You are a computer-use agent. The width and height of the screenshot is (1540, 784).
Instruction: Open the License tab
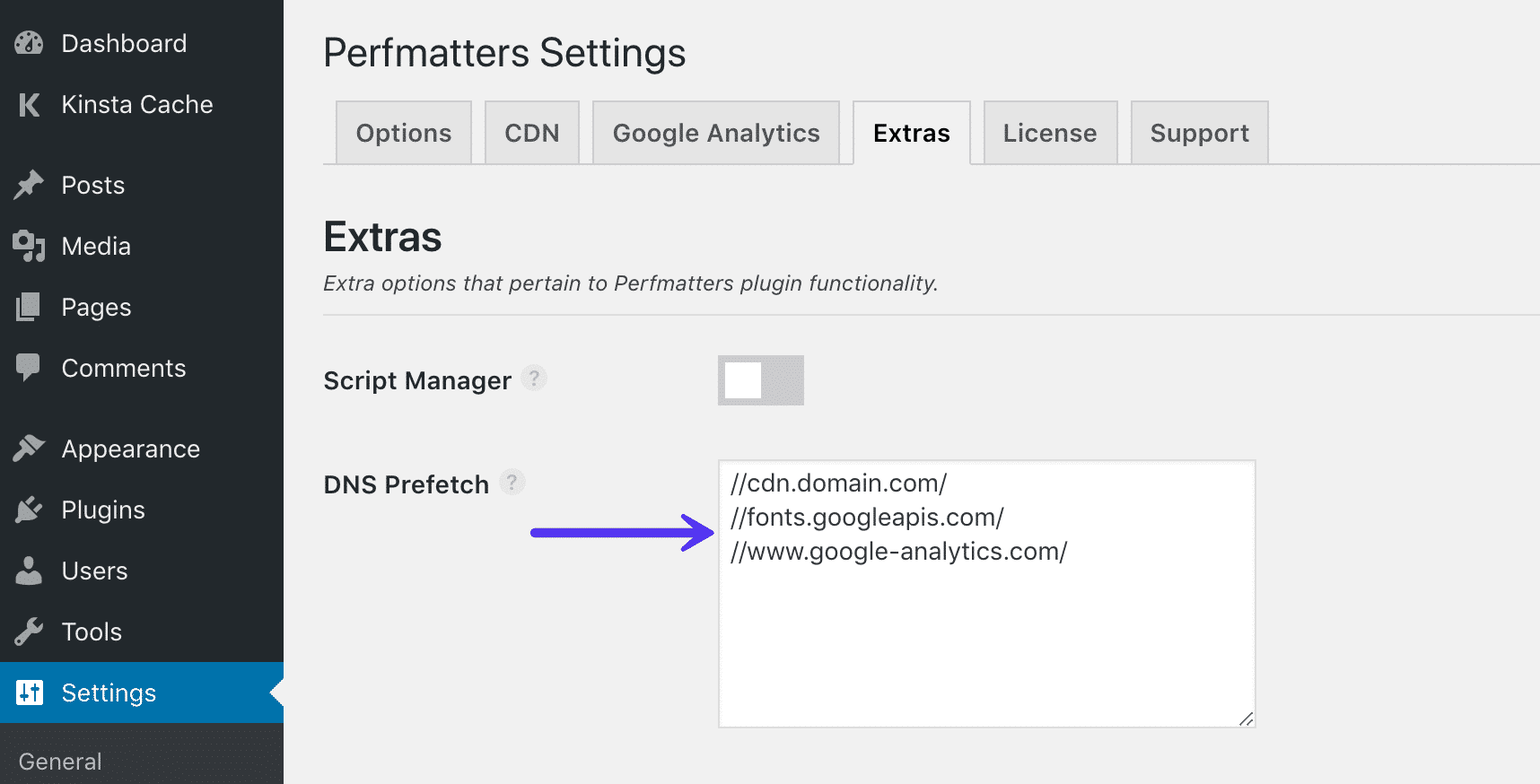click(x=1050, y=133)
